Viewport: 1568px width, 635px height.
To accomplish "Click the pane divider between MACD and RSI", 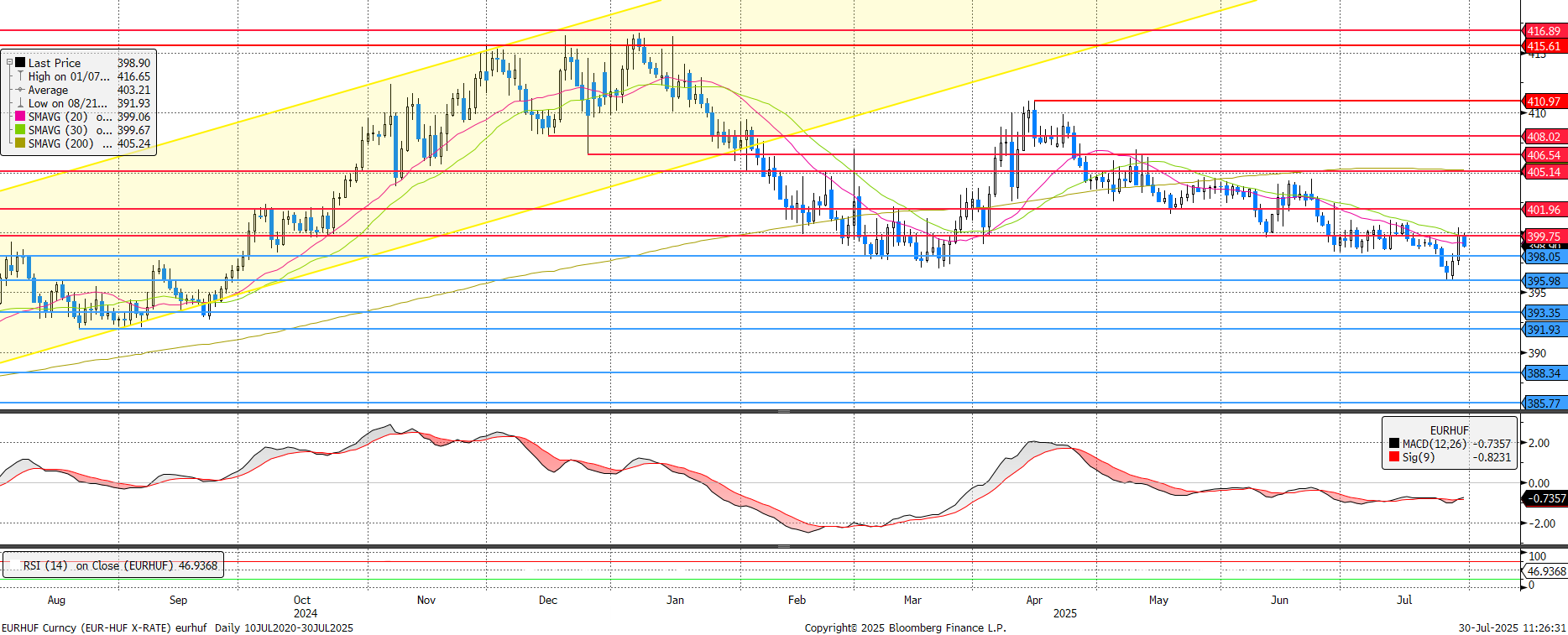I will (x=784, y=546).
